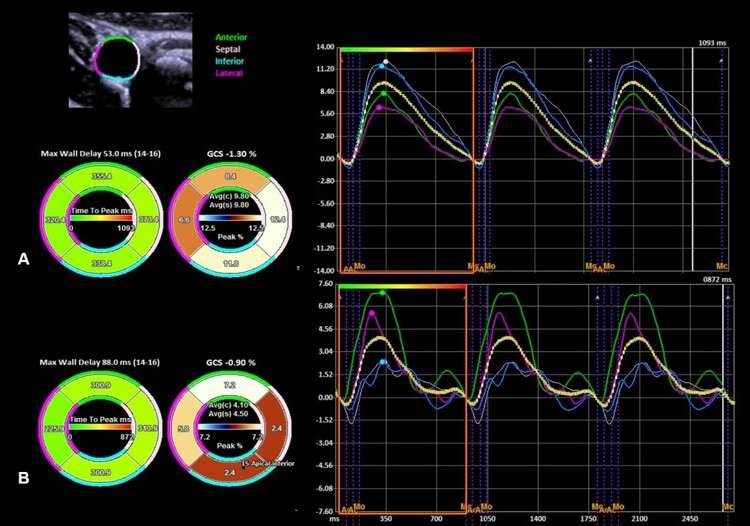Click the white vertical time cursor in top graph
This screenshot has width=750, height=526.
click(693, 158)
